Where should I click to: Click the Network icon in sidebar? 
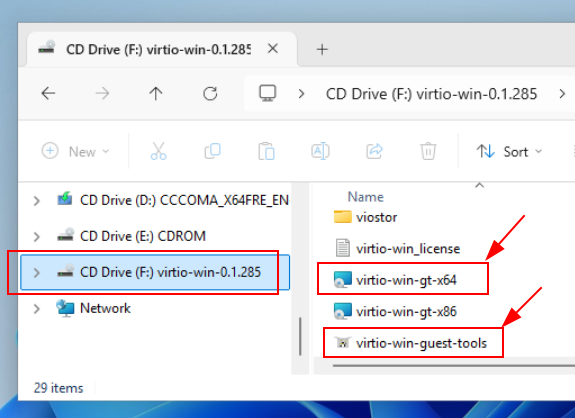[65, 308]
